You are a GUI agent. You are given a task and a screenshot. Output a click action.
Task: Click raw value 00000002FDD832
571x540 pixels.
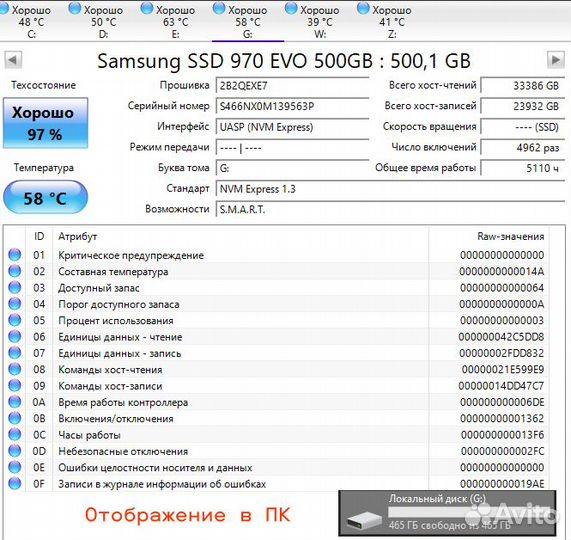point(501,353)
